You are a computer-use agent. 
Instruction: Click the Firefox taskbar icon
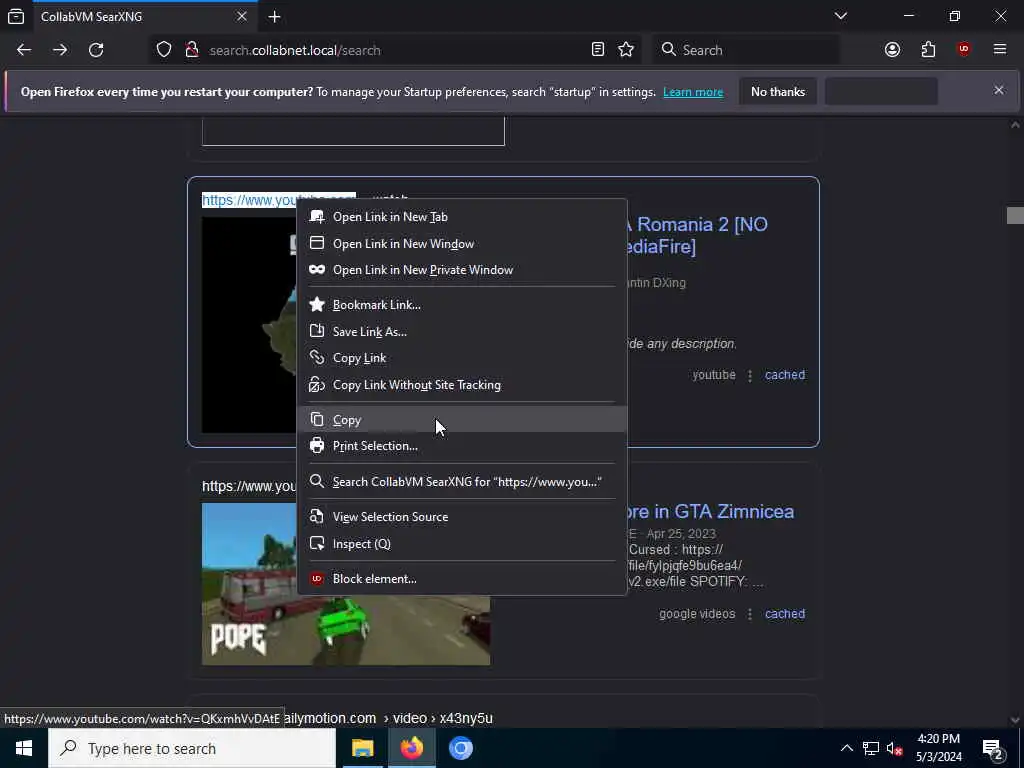(411, 748)
